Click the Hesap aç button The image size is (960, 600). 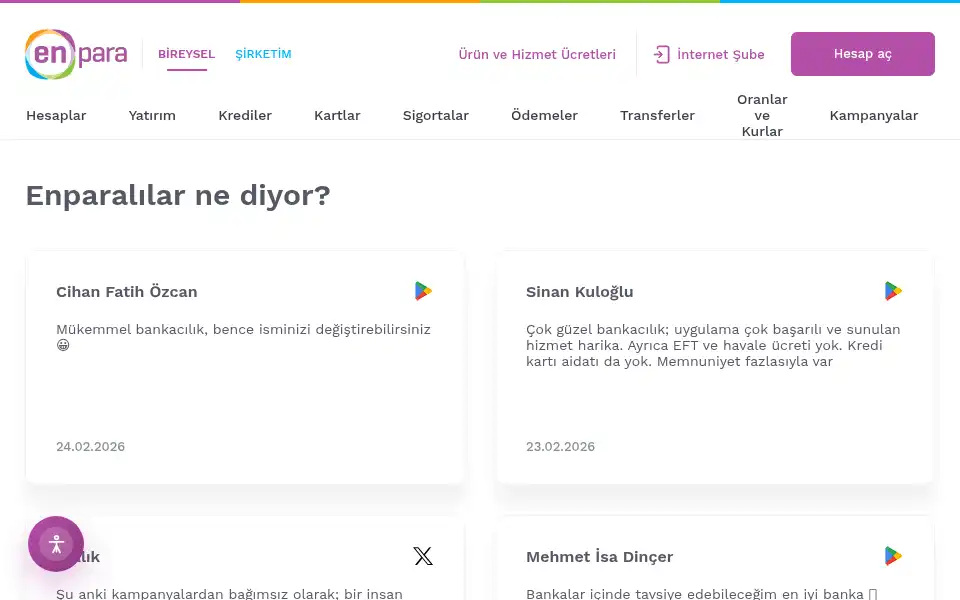pos(863,54)
